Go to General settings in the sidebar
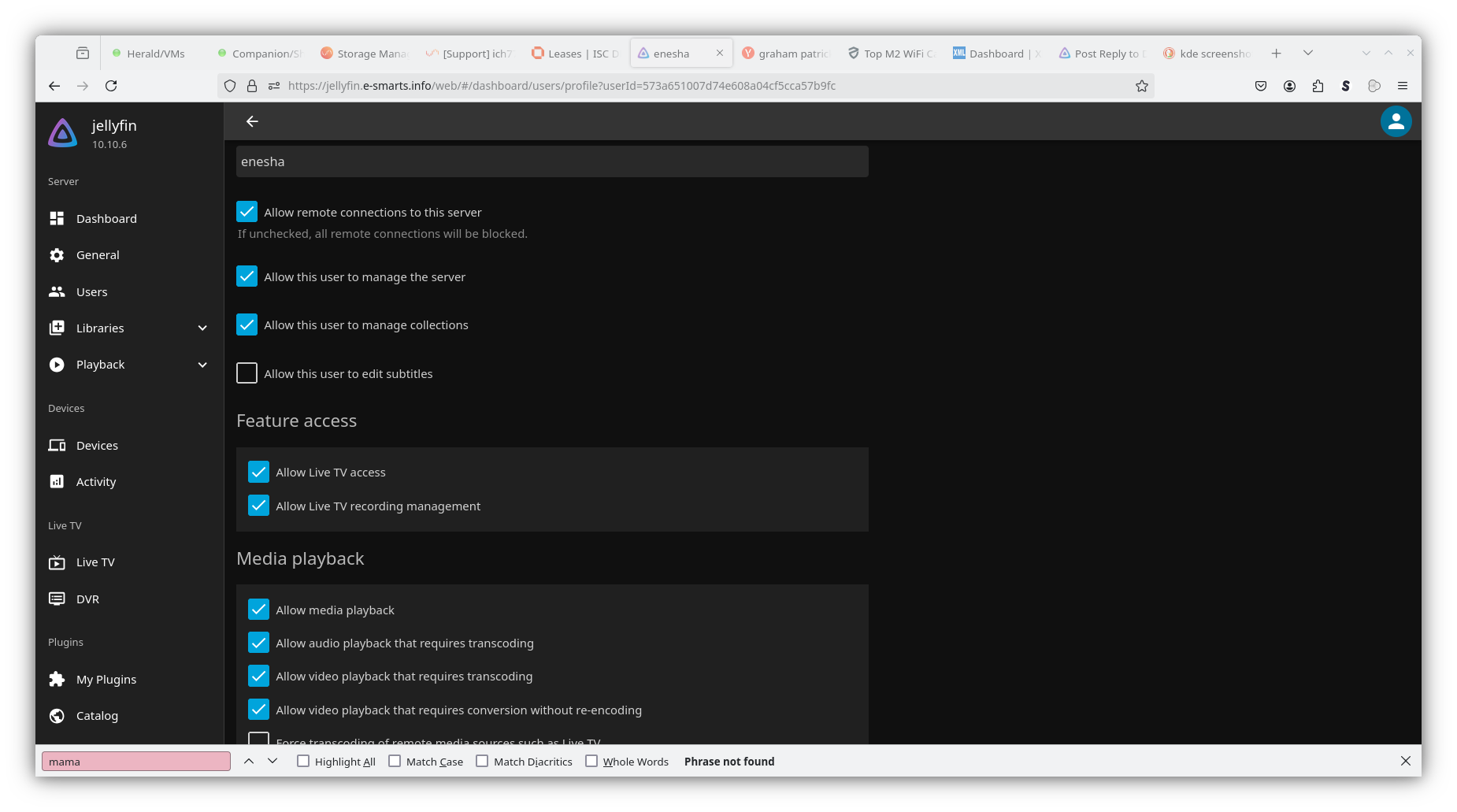The width and height of the screenshot is (1457, 812). [x=98, y=255]
